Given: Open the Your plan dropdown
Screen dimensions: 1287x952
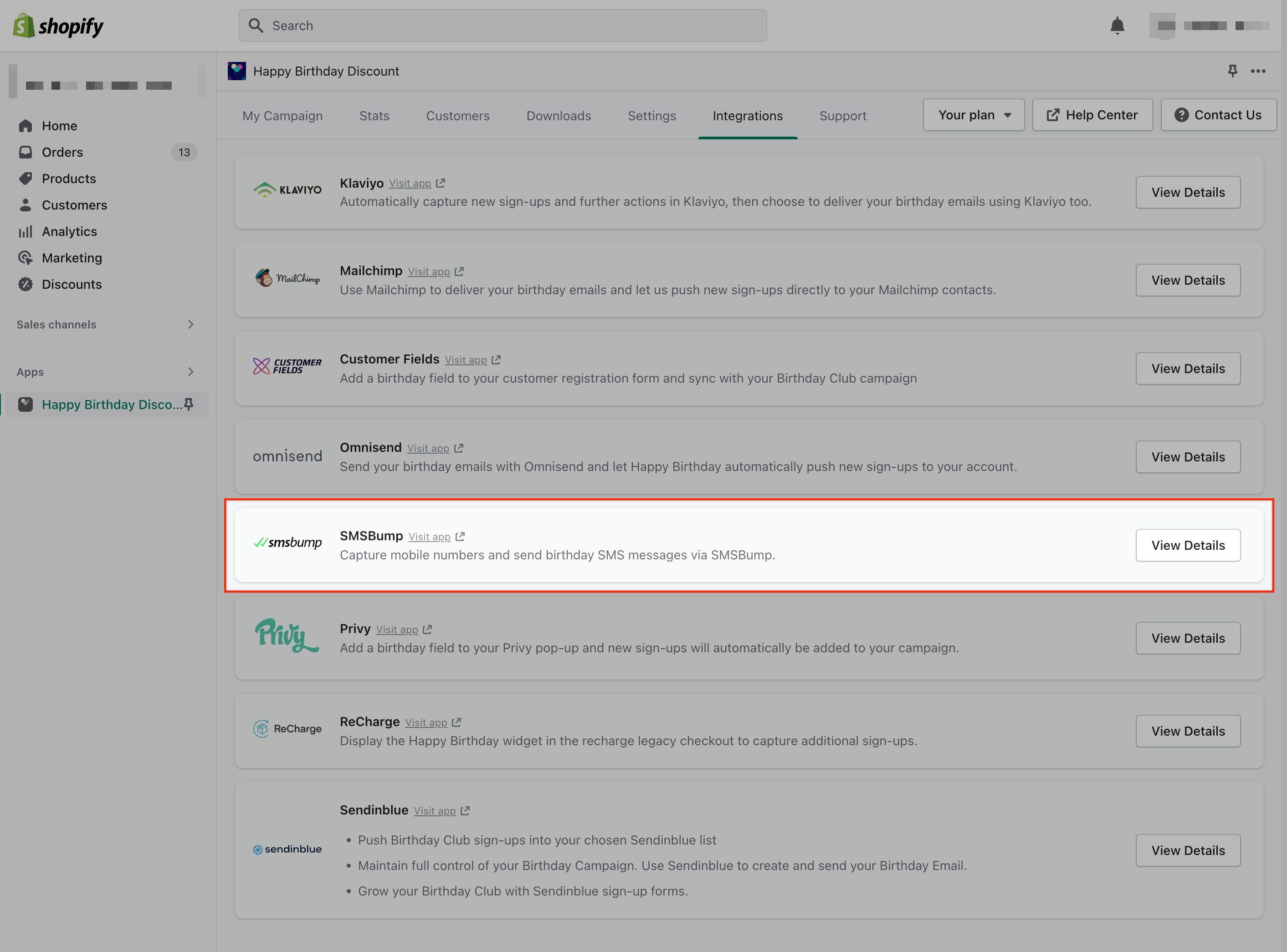Looking at the screenshot, I should tap(974, 115).
